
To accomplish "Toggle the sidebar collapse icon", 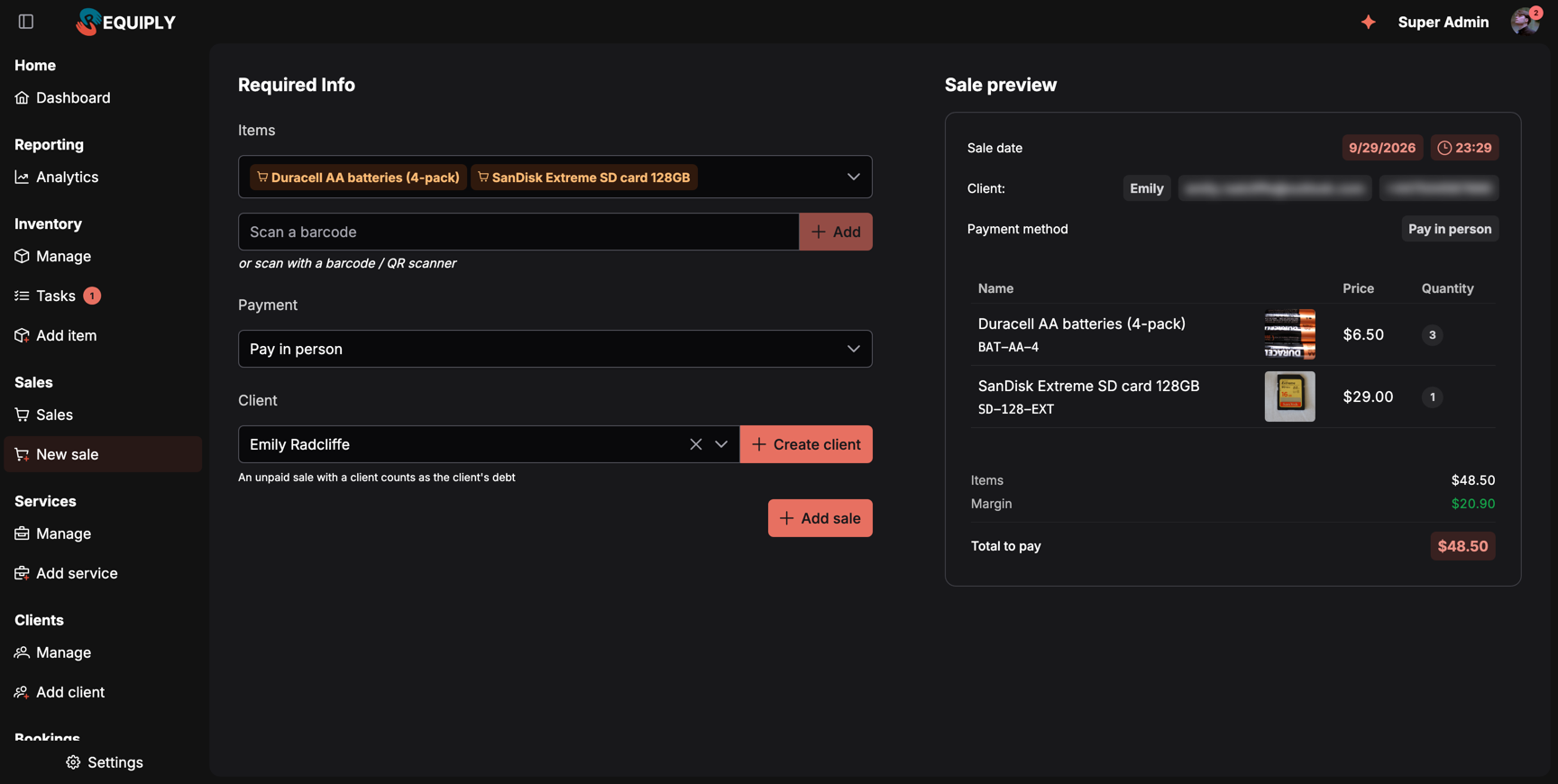I will (x=26, y=22).
